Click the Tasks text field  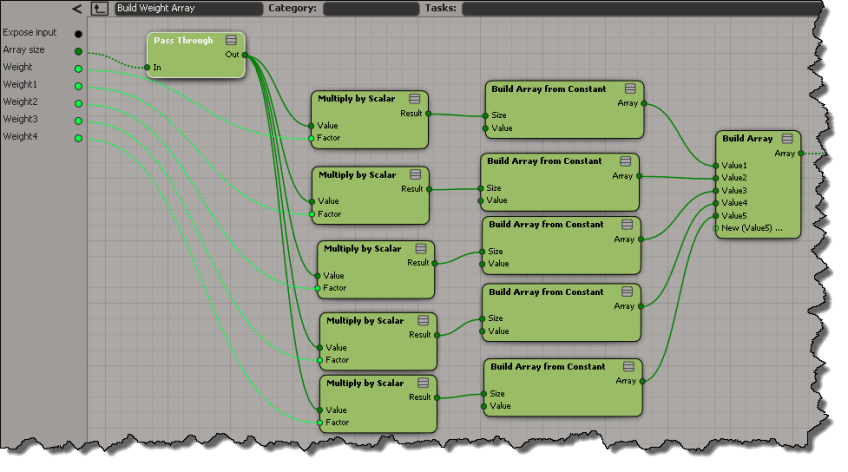(x=640, y=8)
